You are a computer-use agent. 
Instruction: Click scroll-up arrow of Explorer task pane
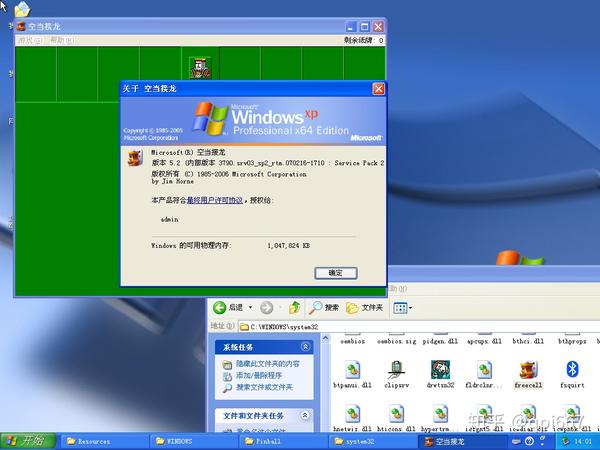pos(326,338)
